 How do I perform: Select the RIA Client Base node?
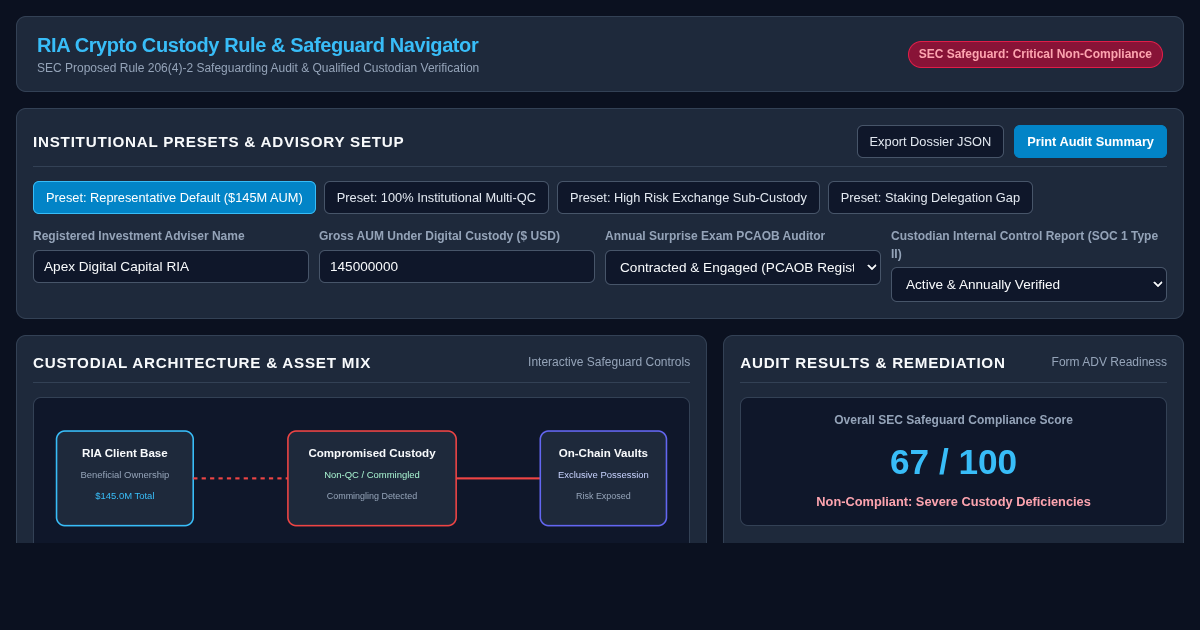tap(125, 478)
